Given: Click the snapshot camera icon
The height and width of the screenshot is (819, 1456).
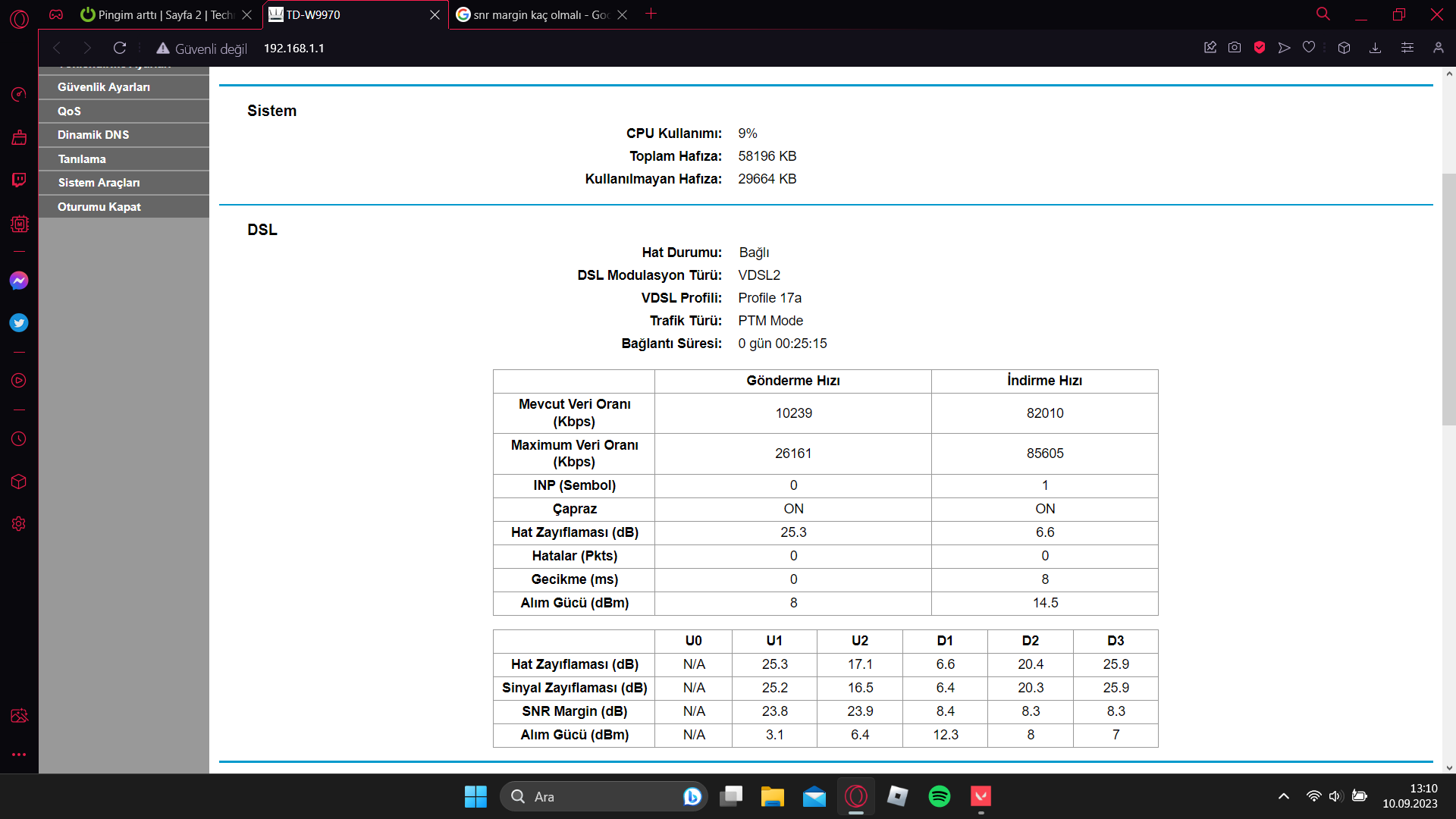Looking at the screenshot, I should [1235, 48].
